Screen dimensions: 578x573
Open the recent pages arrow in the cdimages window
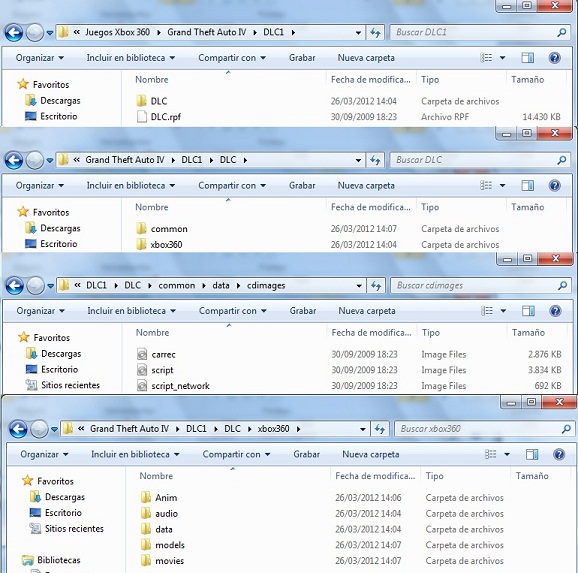(x=51, y=286)
